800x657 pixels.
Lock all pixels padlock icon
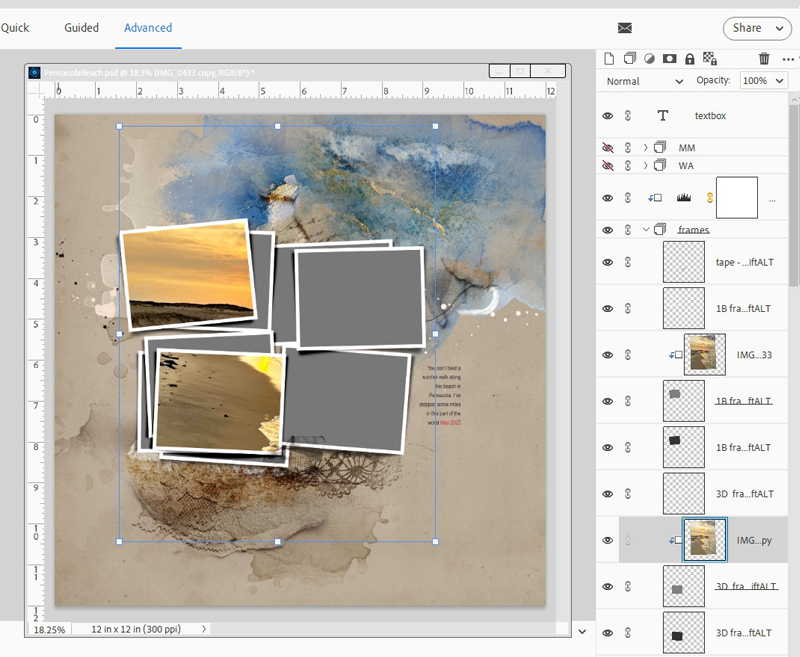(x=690, y=59)
